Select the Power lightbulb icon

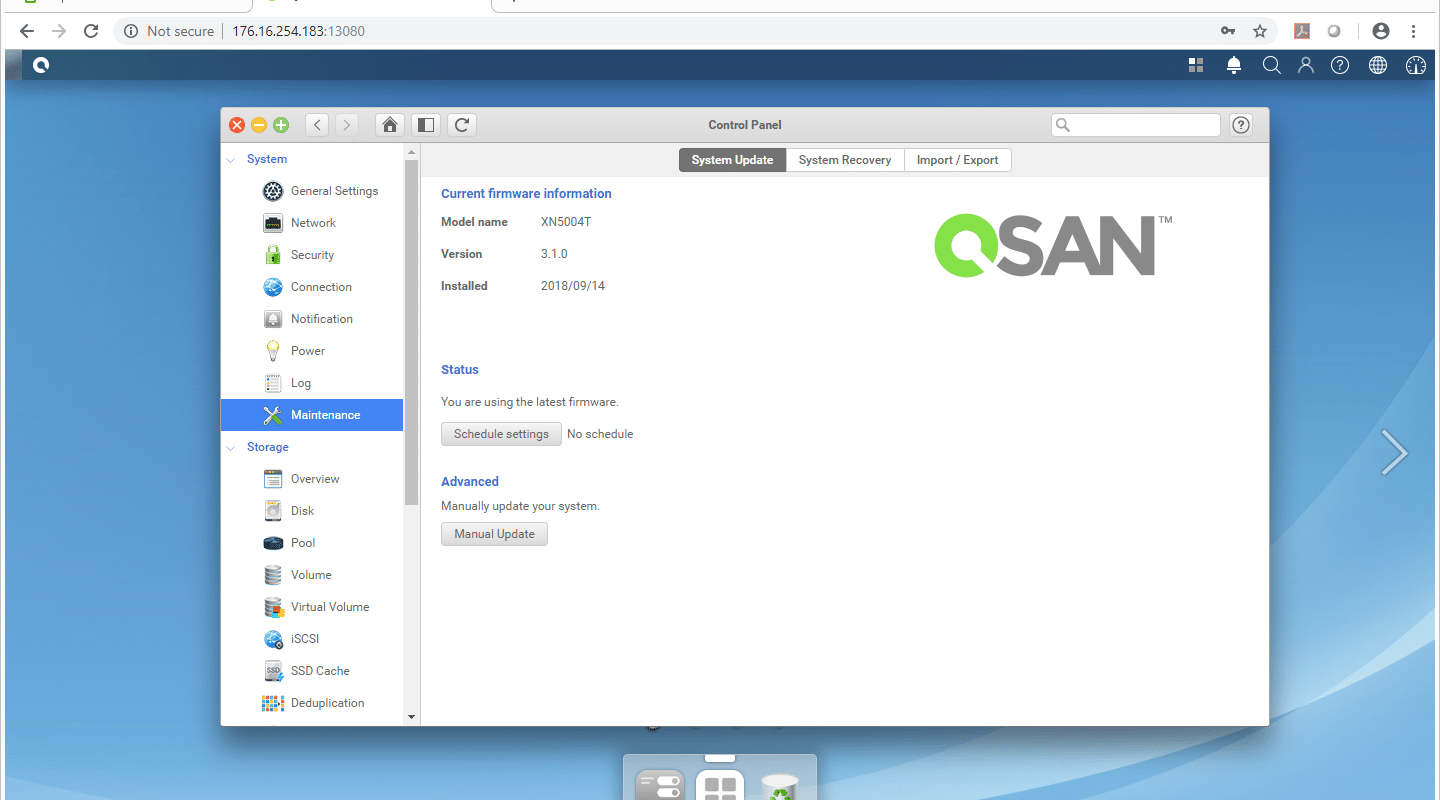pos(273,351)
